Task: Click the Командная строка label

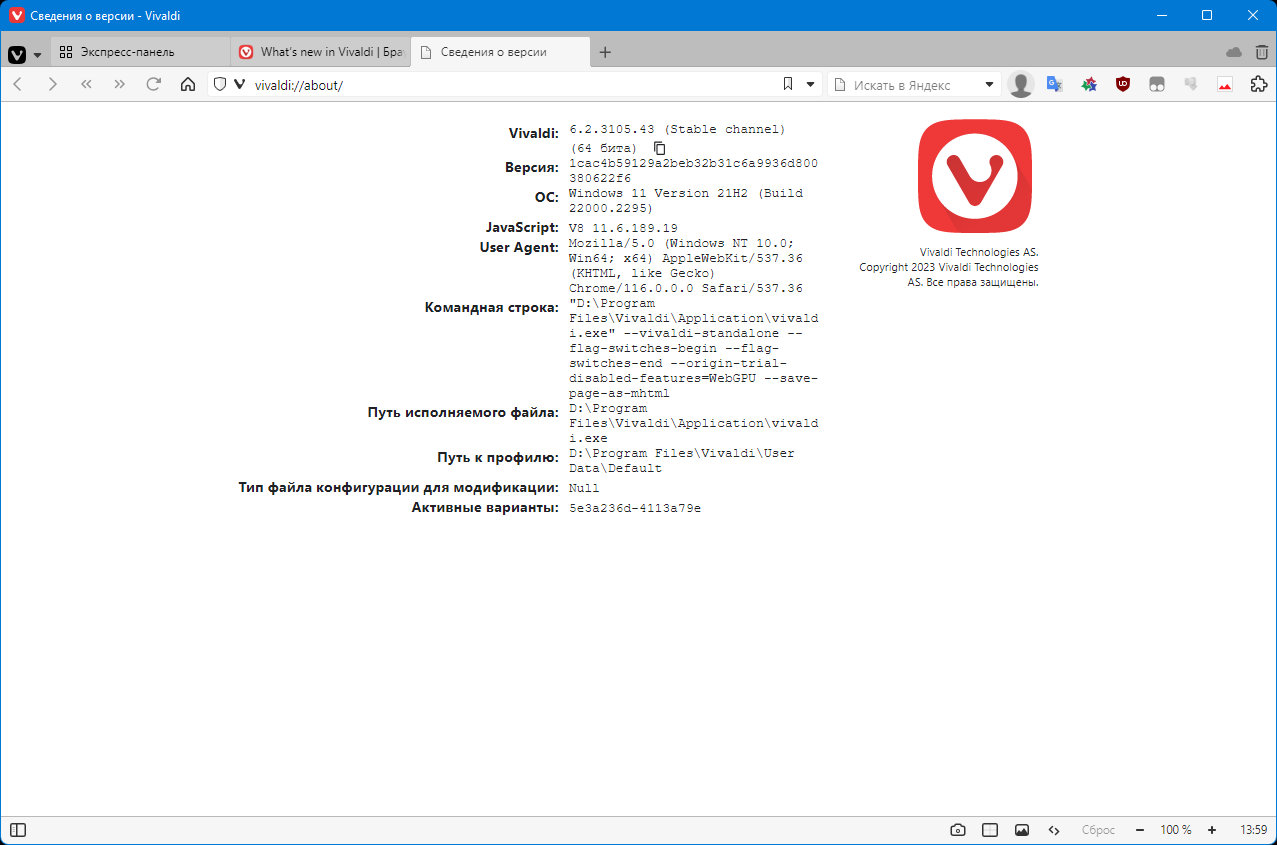Action: coord(491,307)
